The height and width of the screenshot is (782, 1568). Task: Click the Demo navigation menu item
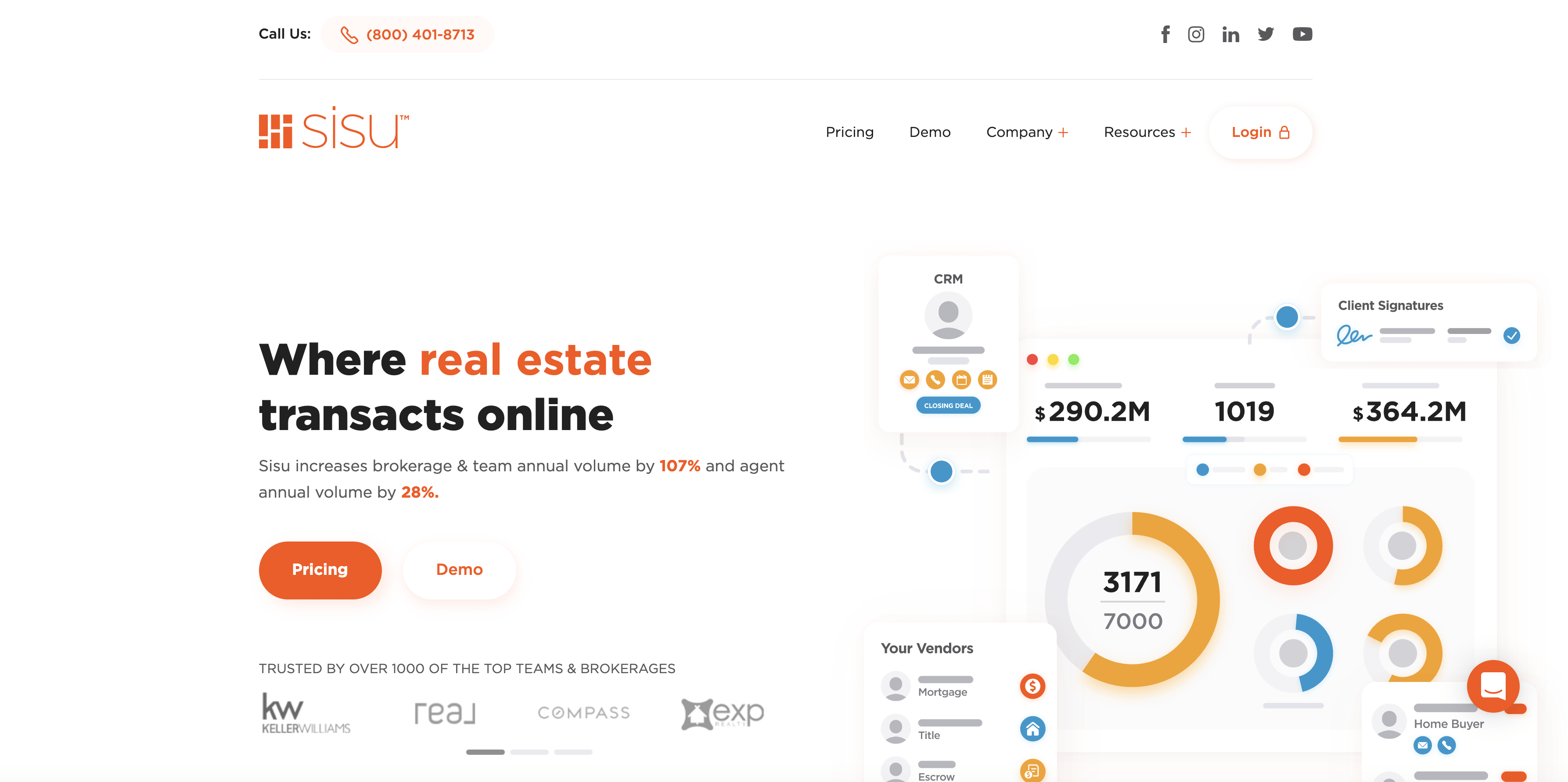(x=929, y=132)
